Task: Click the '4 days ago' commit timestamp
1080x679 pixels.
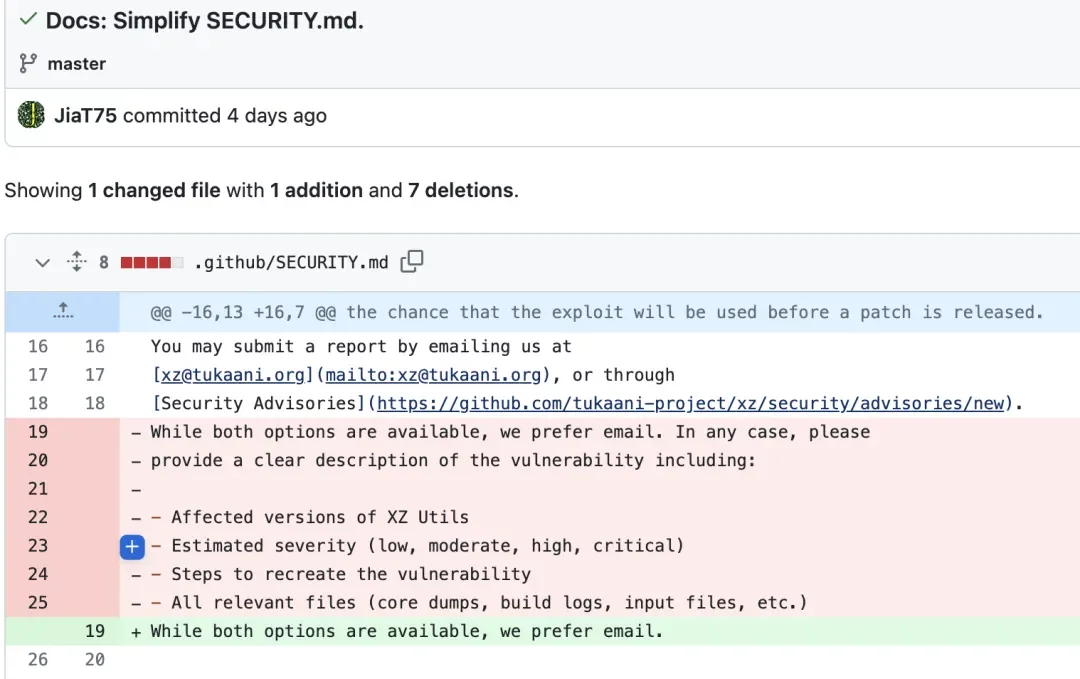Action: point(277,116)
